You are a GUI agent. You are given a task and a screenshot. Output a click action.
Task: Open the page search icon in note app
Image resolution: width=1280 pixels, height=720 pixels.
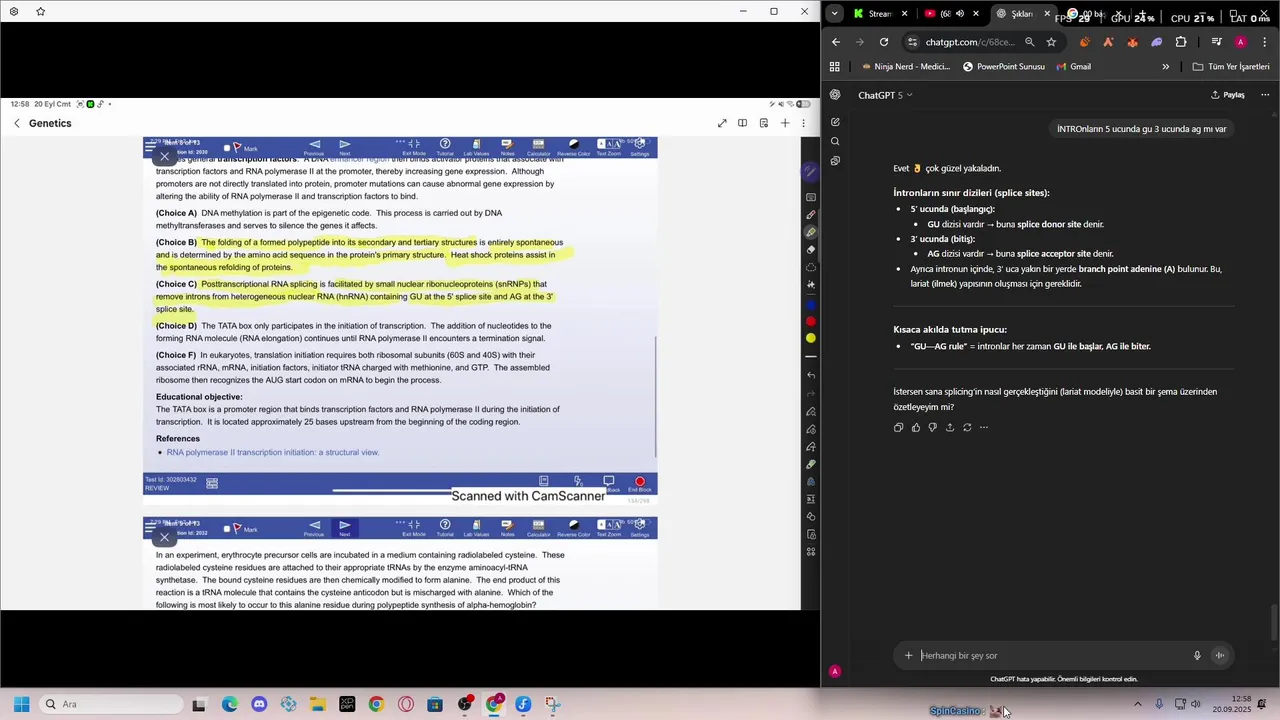click(x=763, y=123)
